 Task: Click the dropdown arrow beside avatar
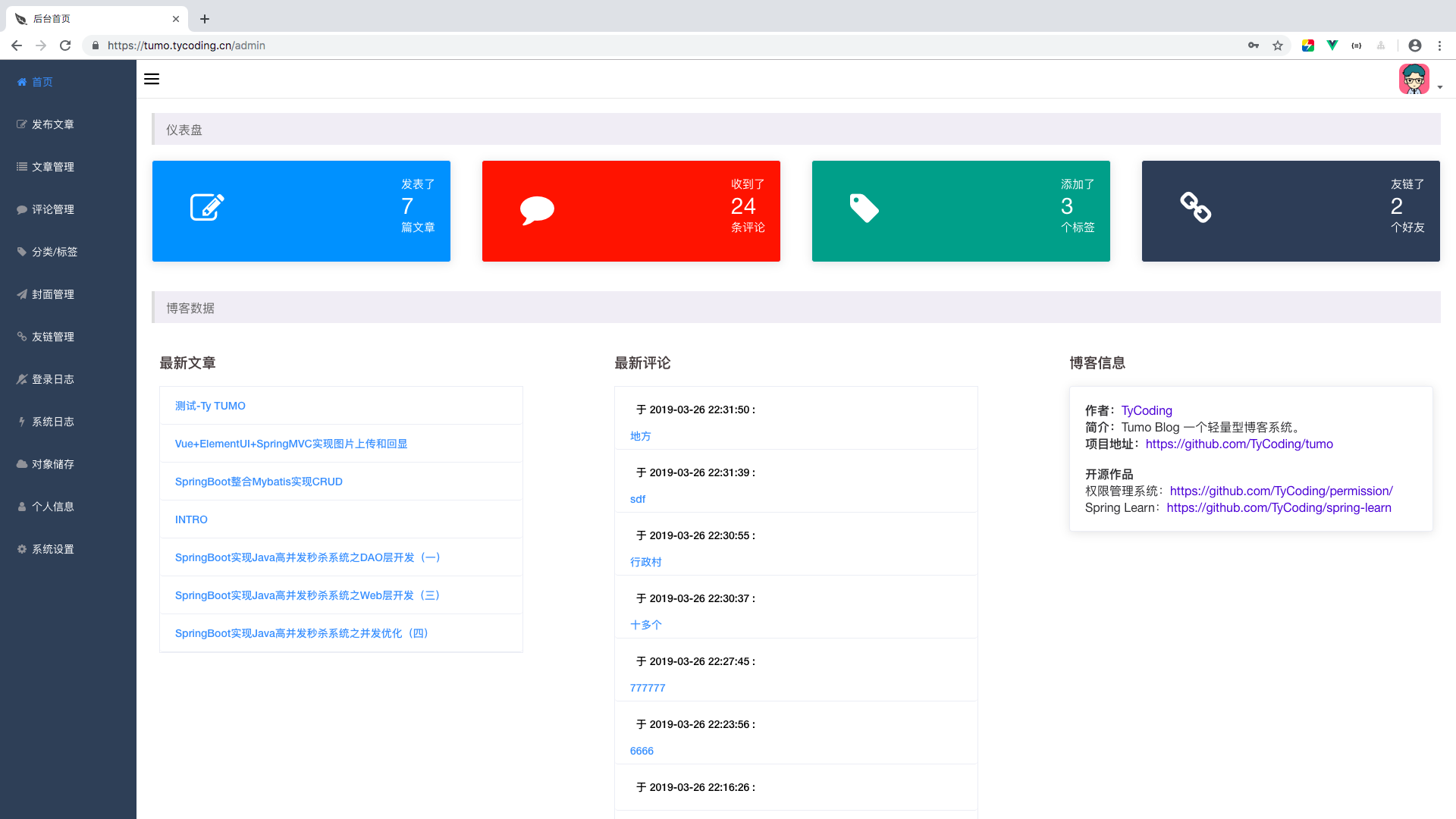pyautogui.click(x=1439, y=87)
